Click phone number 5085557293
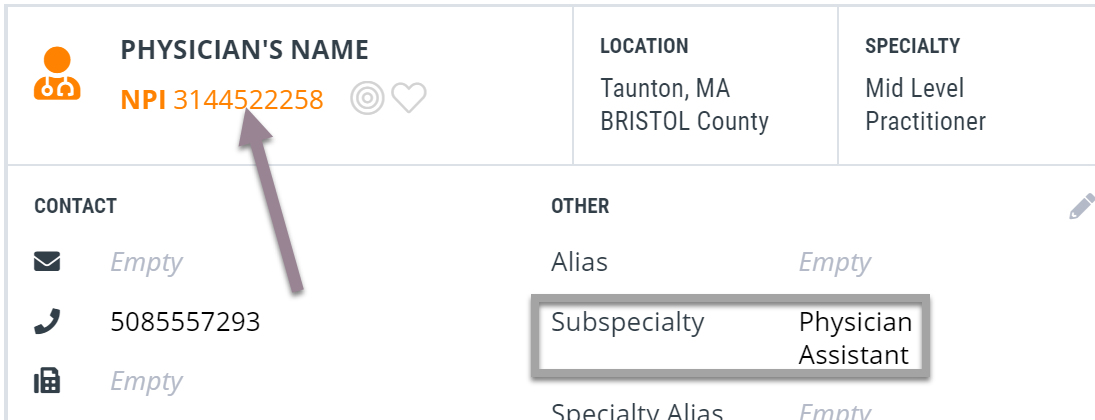Image resolution: width=1095 pixels, height=420 pixels. 185,322
